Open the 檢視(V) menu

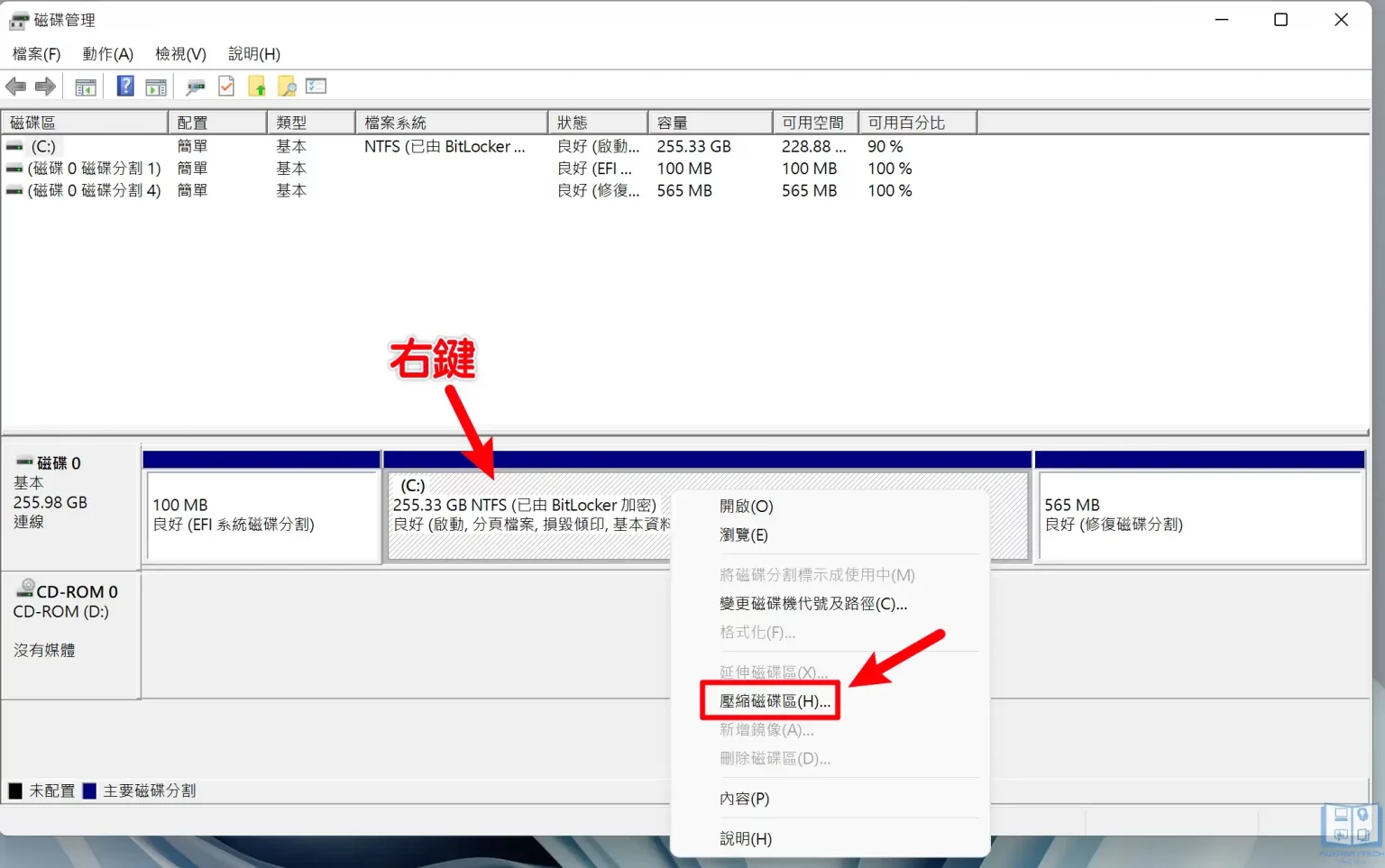coord(179,54)
